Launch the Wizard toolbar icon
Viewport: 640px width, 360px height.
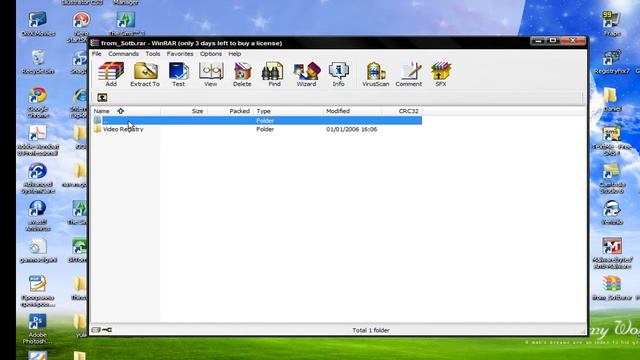[306, 74]
